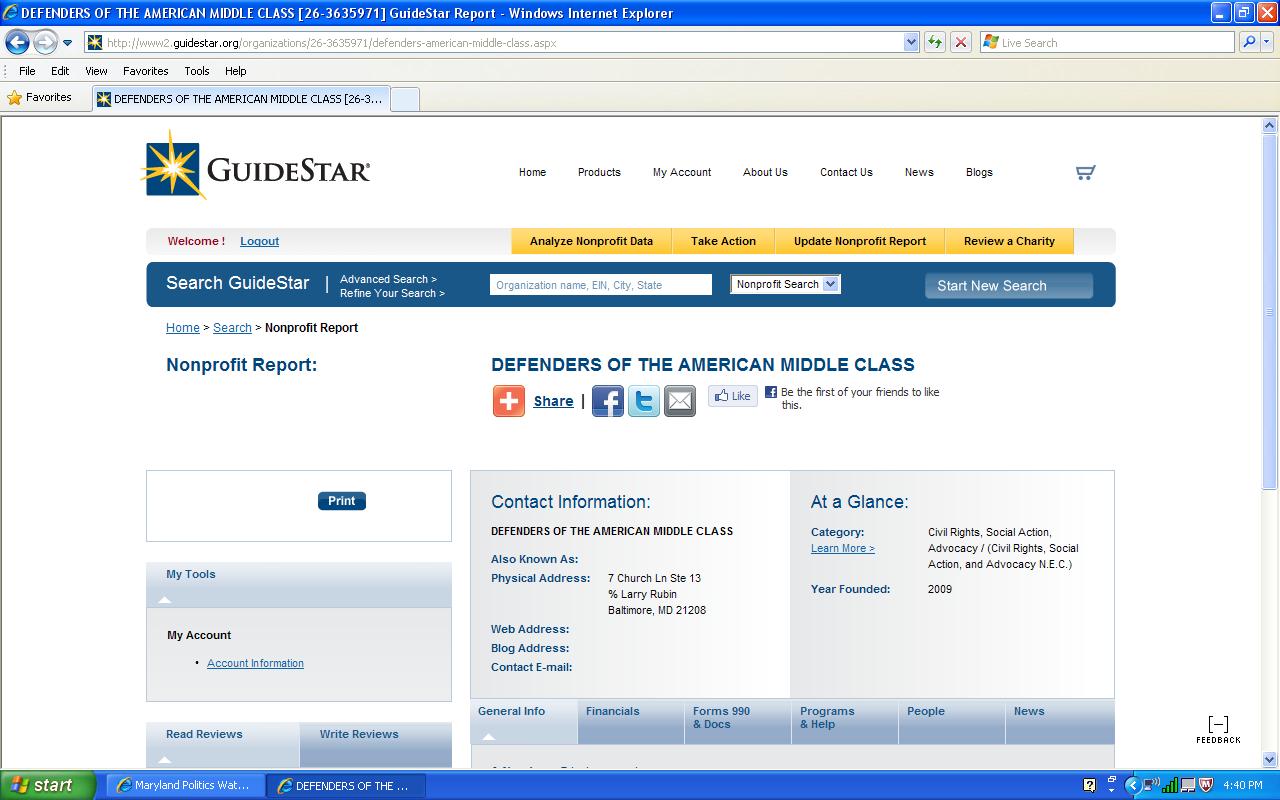Click the Learn More link
This screenshot has height=800, width=1280.
[842, 548]
